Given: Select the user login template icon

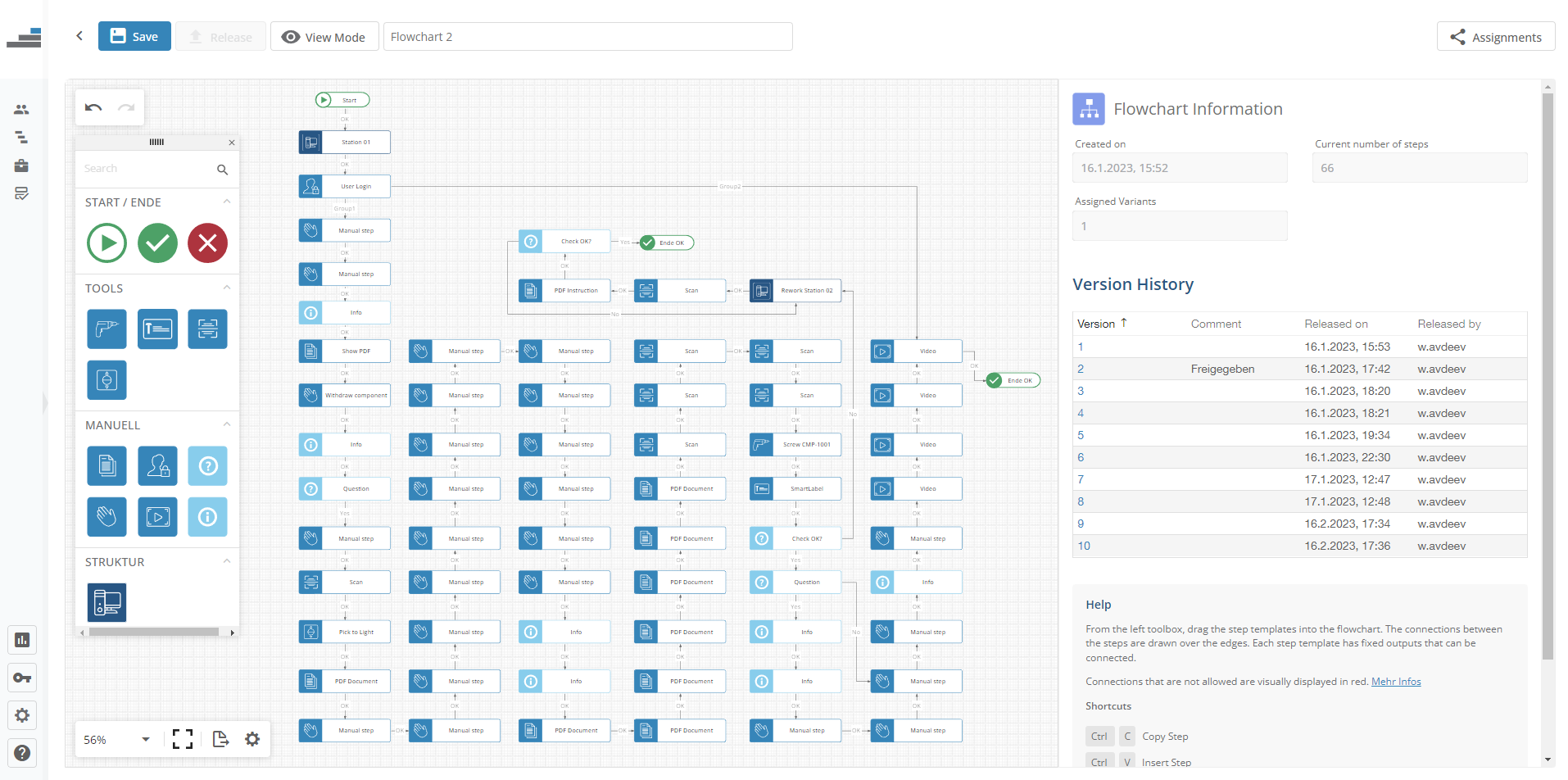Looking at the screenshot, I should click(157, 466).
